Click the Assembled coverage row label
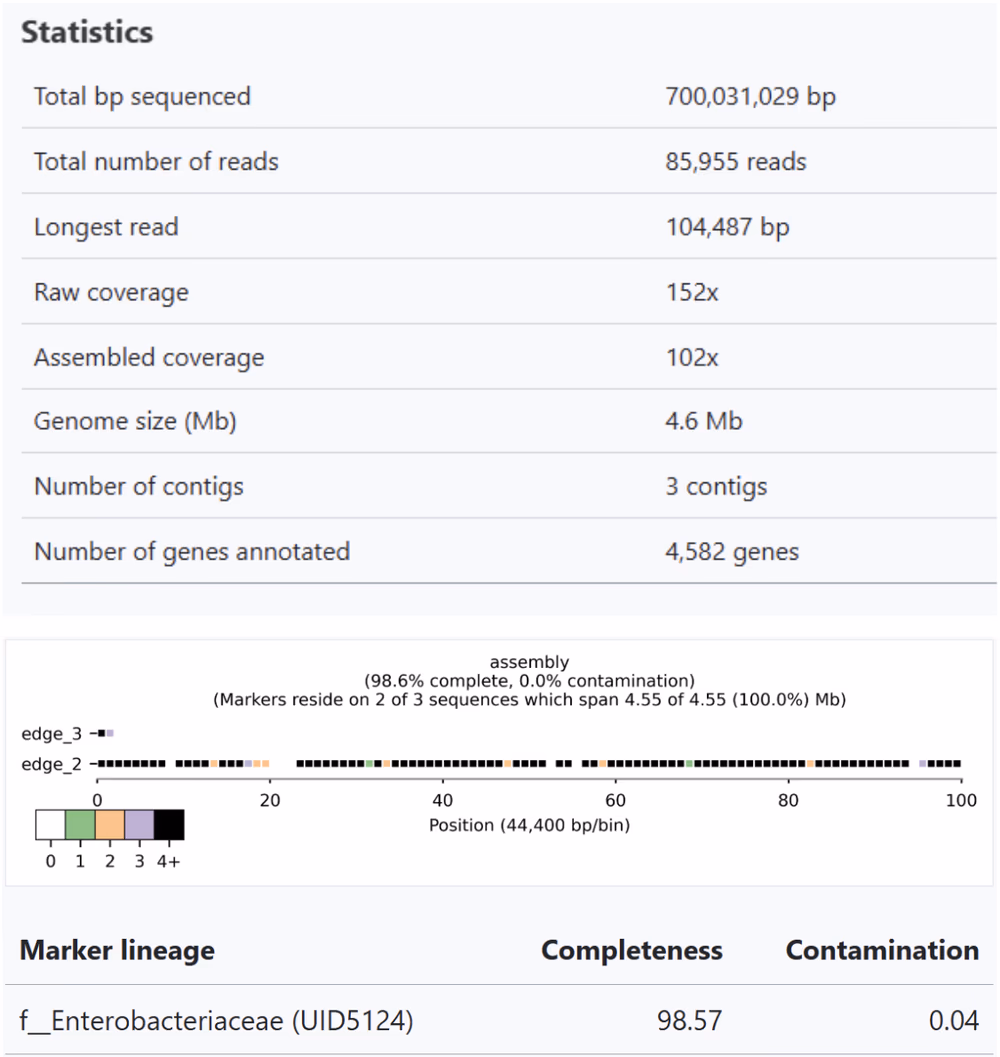Viewport: 1000px width, 1057px height. (x=149, y=358)
